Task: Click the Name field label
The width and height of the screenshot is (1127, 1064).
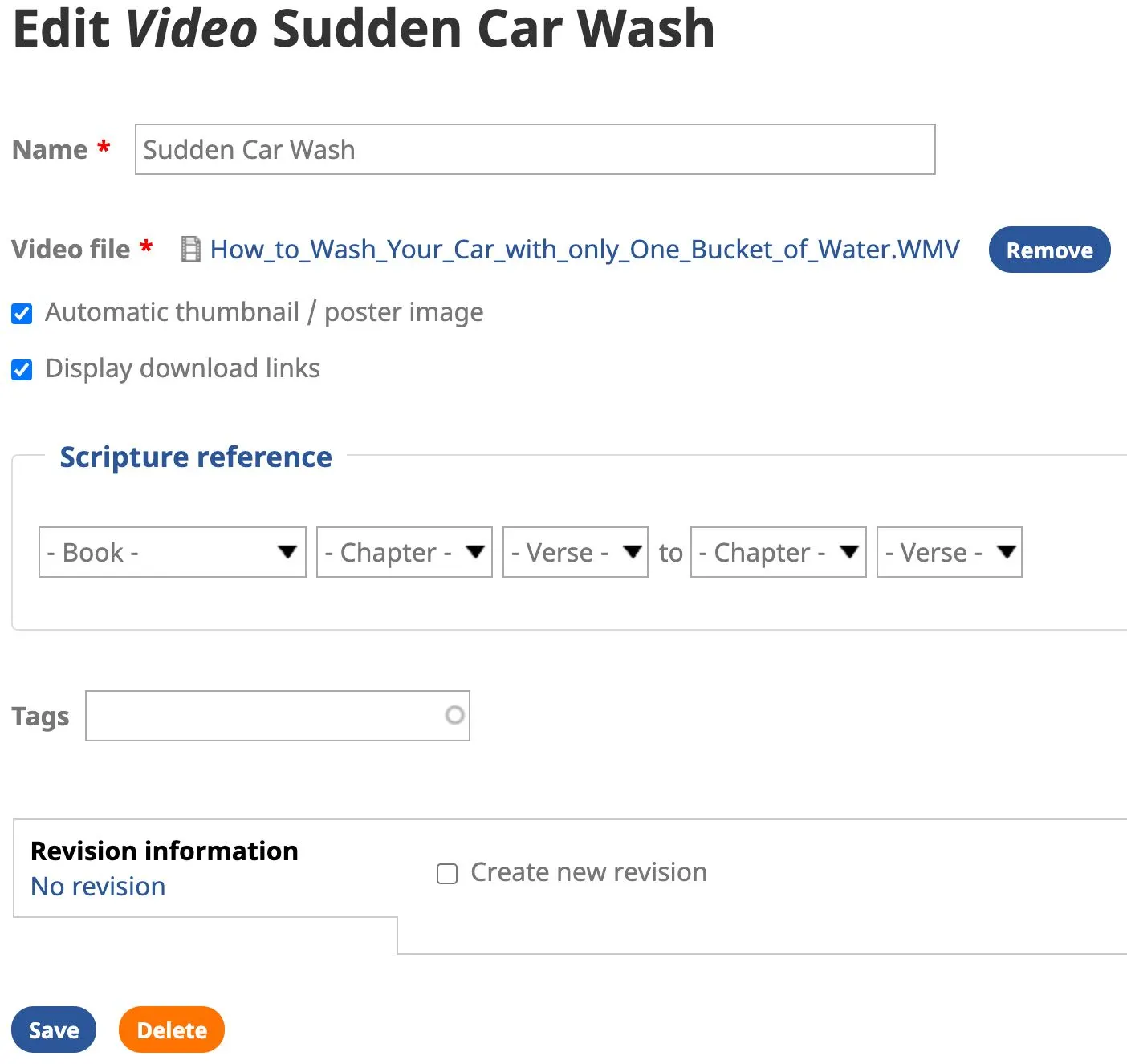Action: [50, 150]
